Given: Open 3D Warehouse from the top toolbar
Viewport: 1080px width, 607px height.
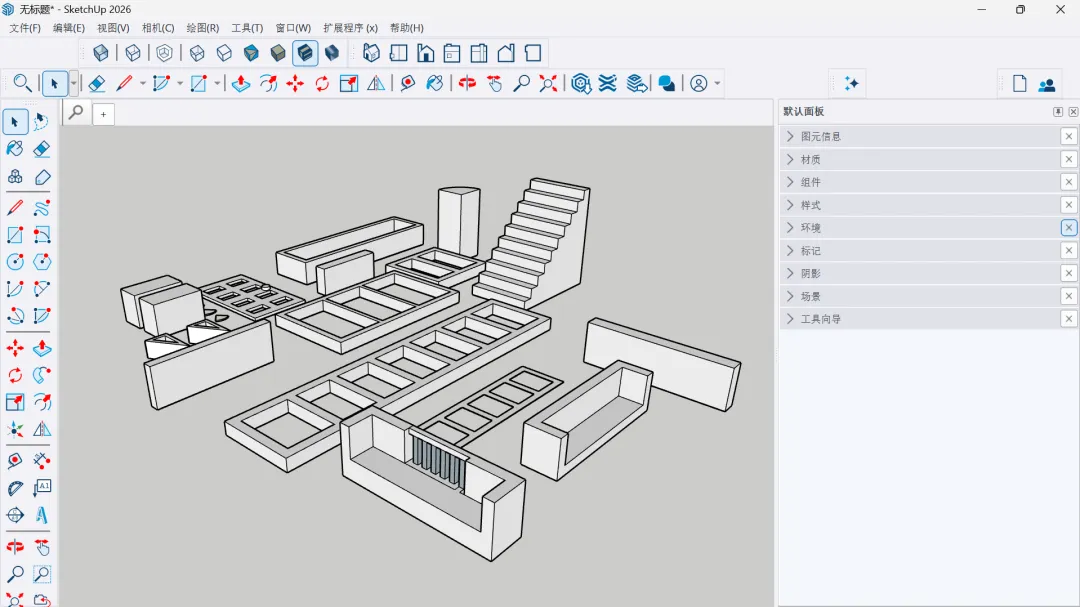Looking at the screenshot, I should [581, 83].
